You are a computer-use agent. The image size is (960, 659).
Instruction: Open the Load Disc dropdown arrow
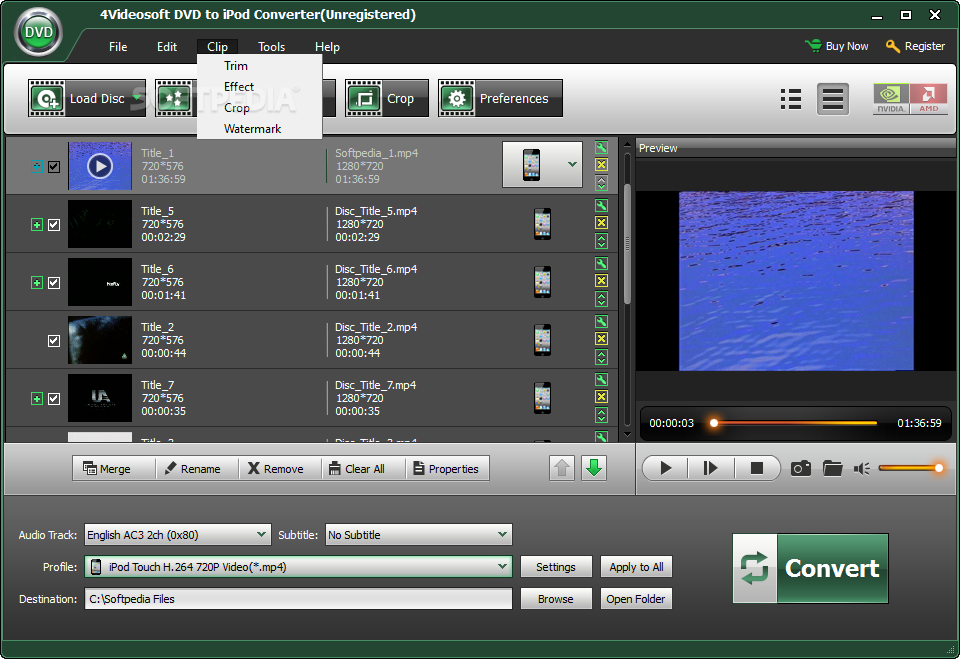138,97
